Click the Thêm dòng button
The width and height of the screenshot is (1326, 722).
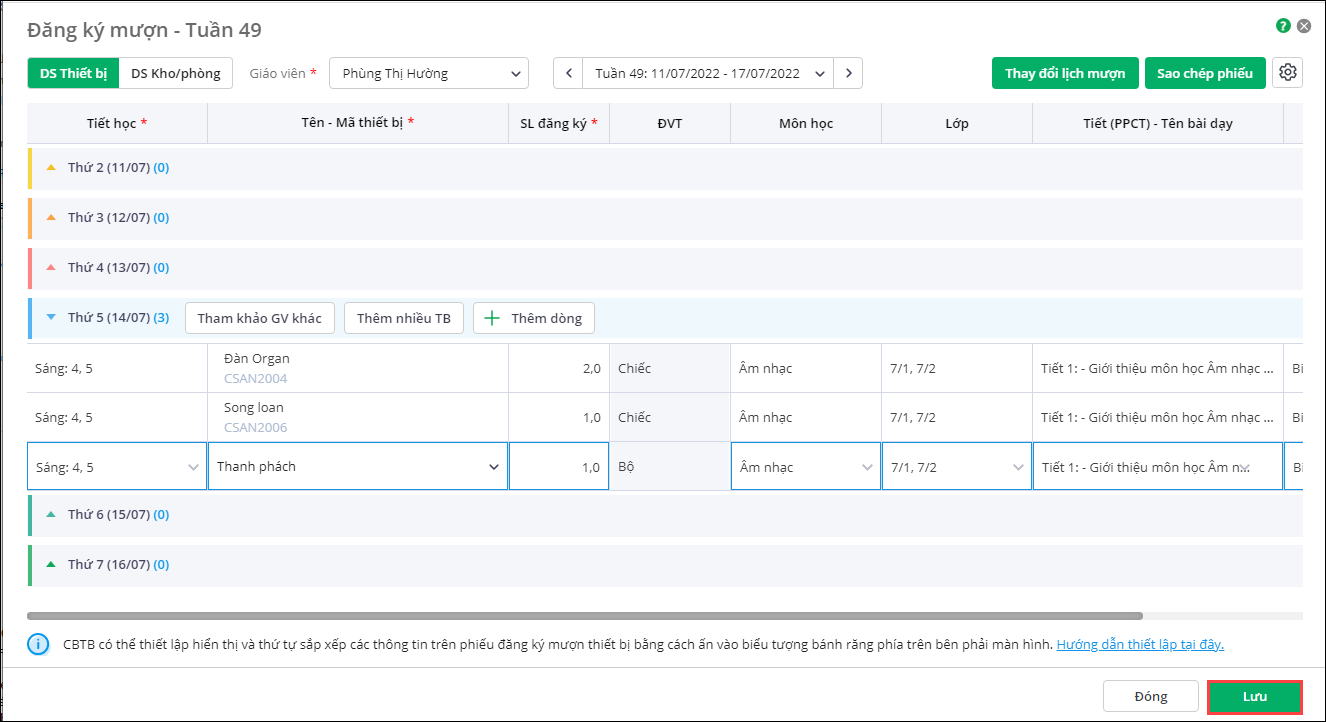(534, 318)
